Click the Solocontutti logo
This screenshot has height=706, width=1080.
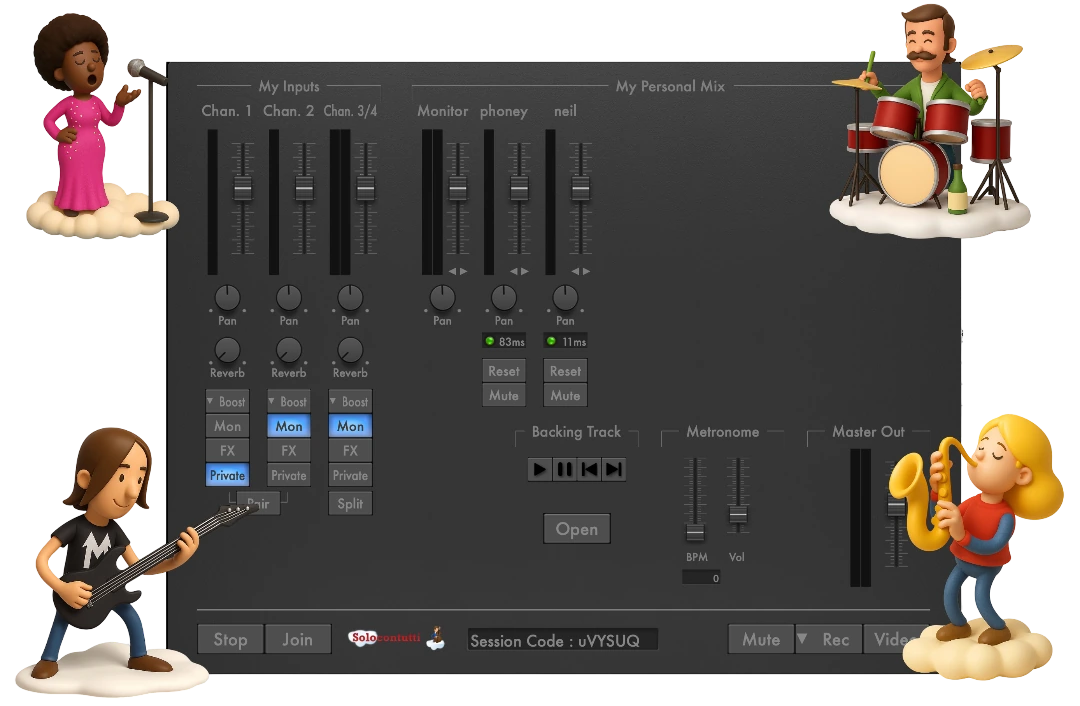pyautogui.click(x=396, y=638)
